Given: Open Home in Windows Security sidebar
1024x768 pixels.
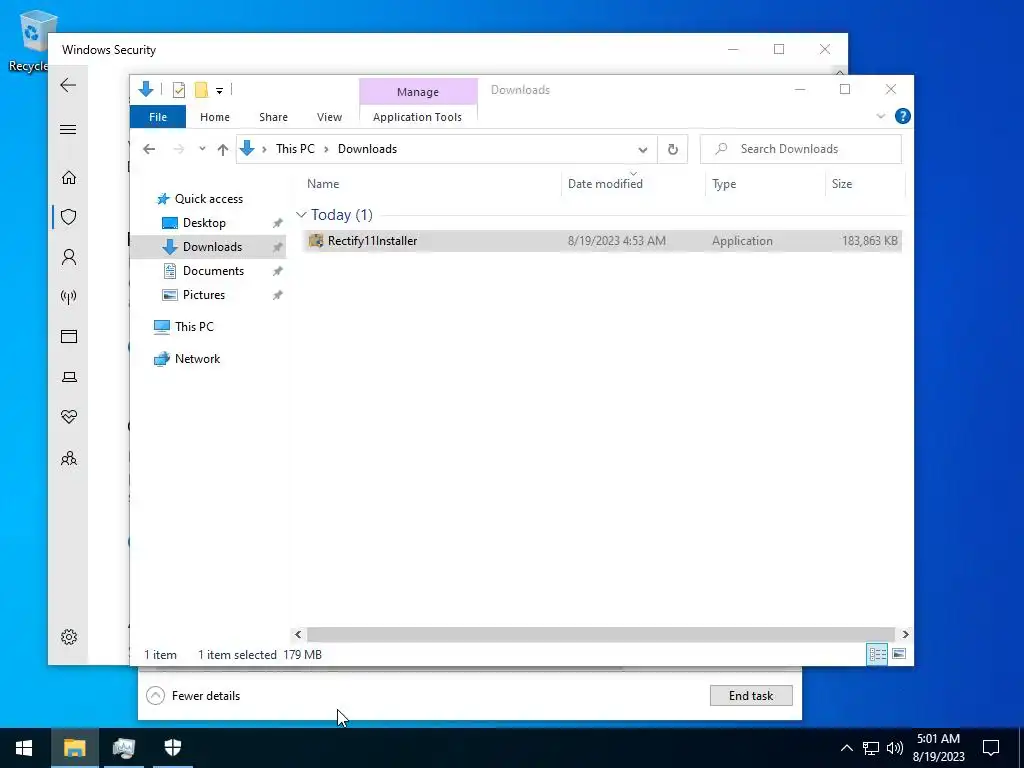Looking at the screenshot, I should coord(69,178).
